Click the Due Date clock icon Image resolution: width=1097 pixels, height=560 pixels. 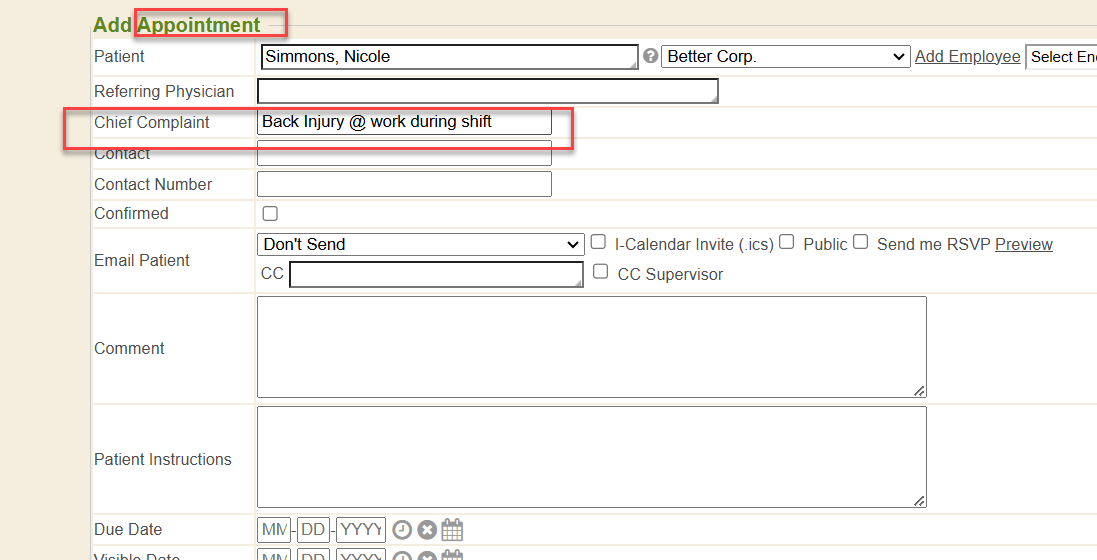point(401,530)
